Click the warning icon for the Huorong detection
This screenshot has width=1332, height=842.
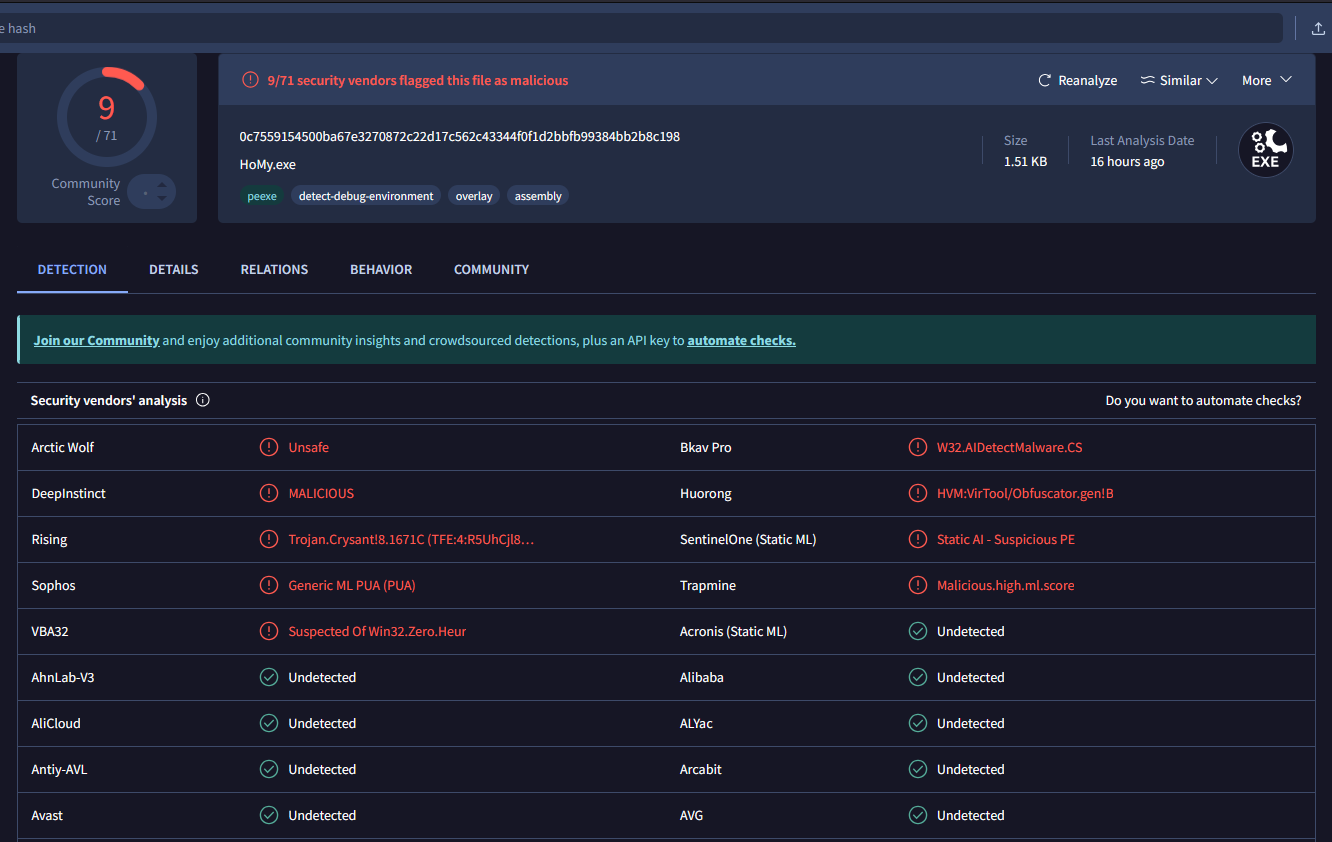[918, 493]
